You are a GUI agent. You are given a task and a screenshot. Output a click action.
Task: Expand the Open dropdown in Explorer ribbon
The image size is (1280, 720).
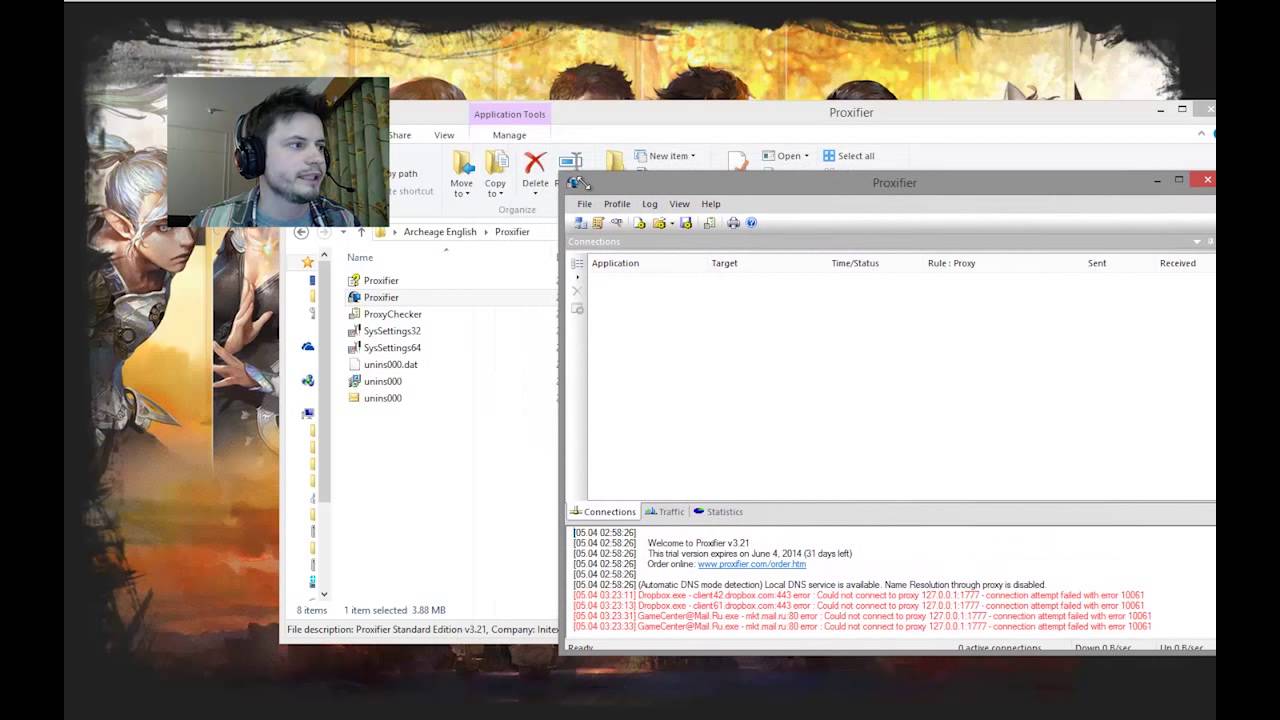pyautogui.click(x=807, y=156)
